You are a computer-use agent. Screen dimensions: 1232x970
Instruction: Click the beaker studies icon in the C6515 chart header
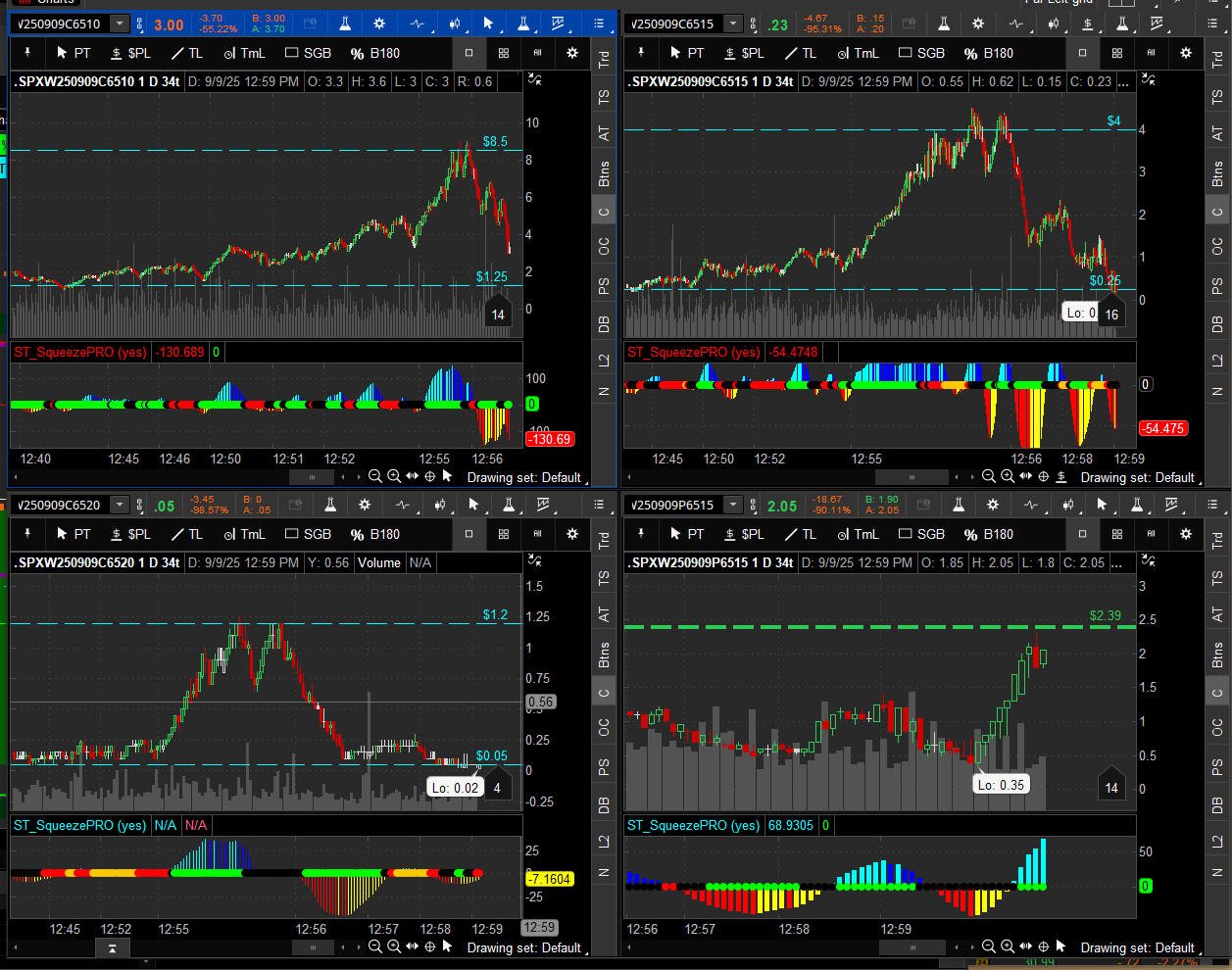944,24
